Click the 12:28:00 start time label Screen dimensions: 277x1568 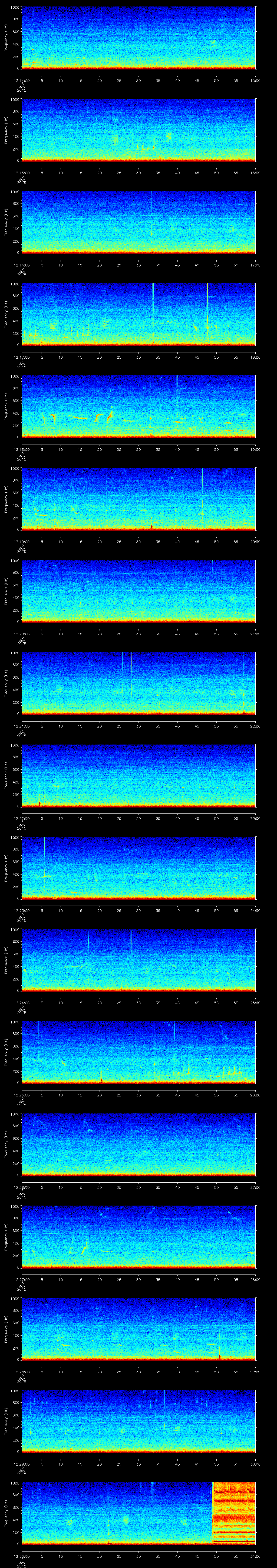coord(21,1371)
